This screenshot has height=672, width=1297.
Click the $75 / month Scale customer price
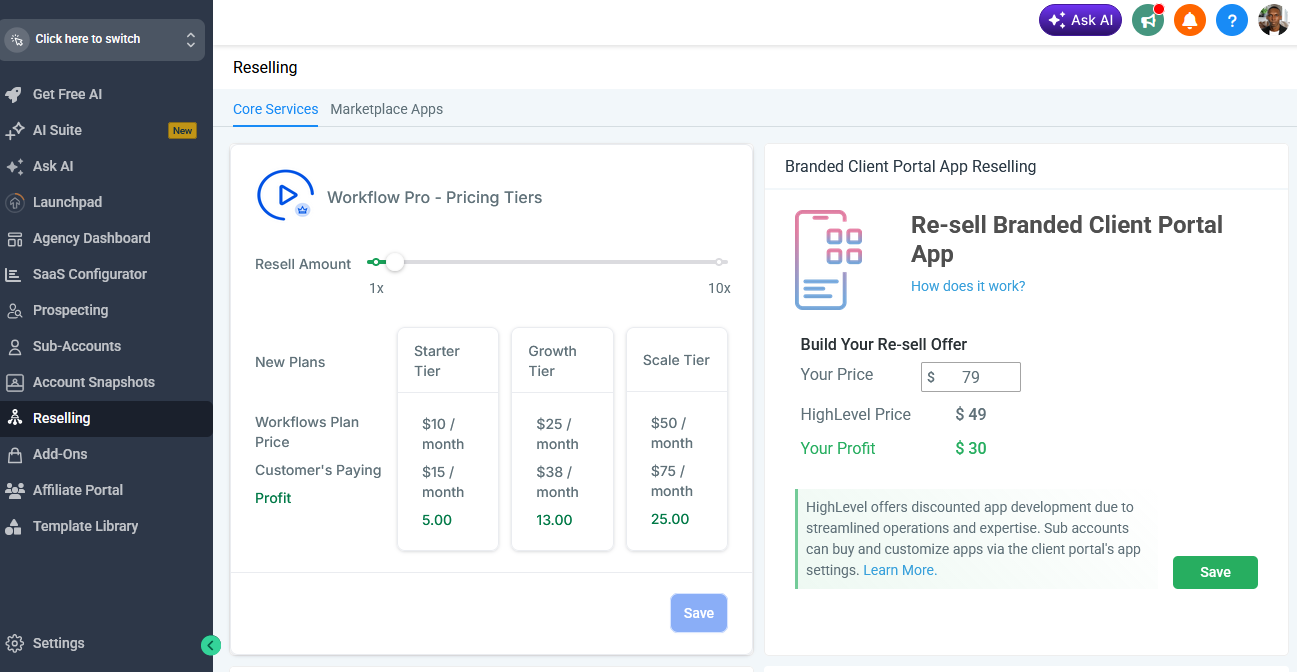point(672,481)
